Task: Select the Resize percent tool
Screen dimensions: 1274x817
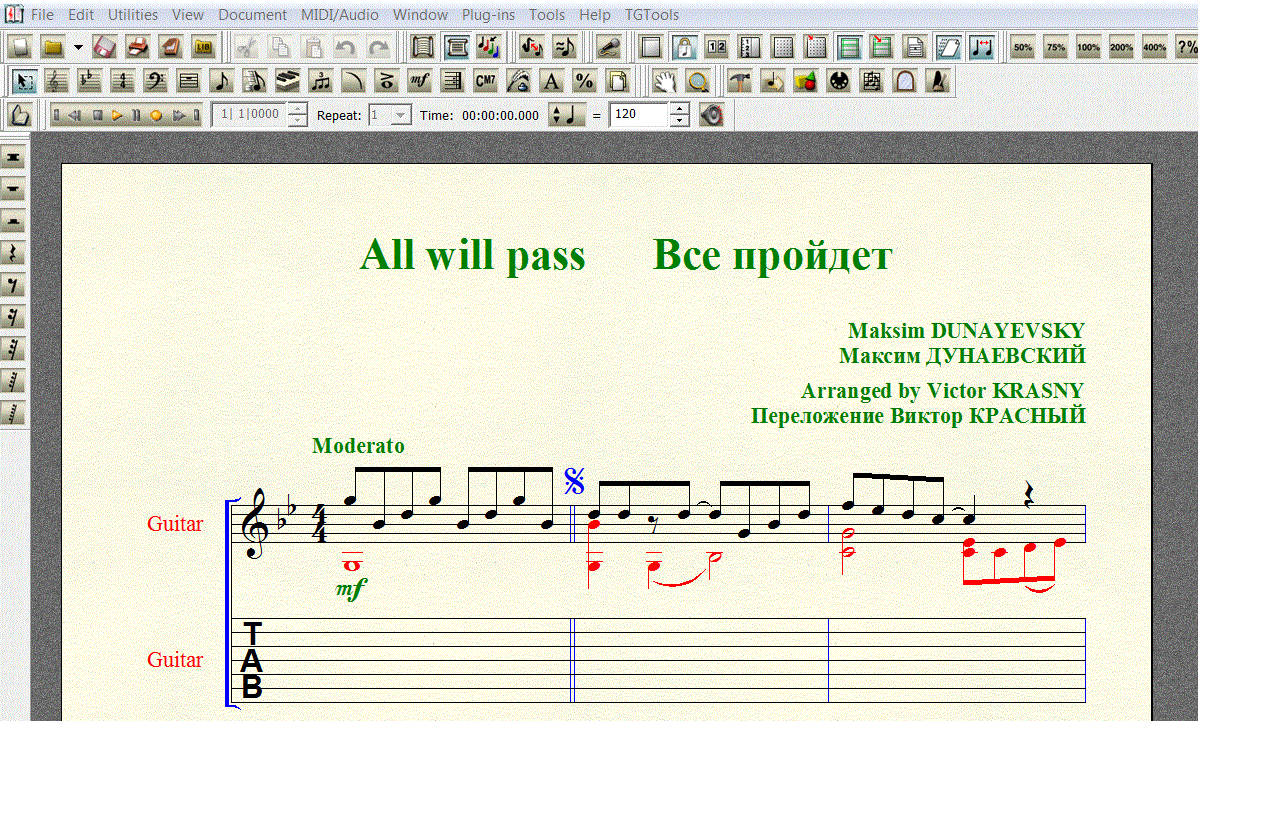Action: pyautogui.click(x=585, y=81)
